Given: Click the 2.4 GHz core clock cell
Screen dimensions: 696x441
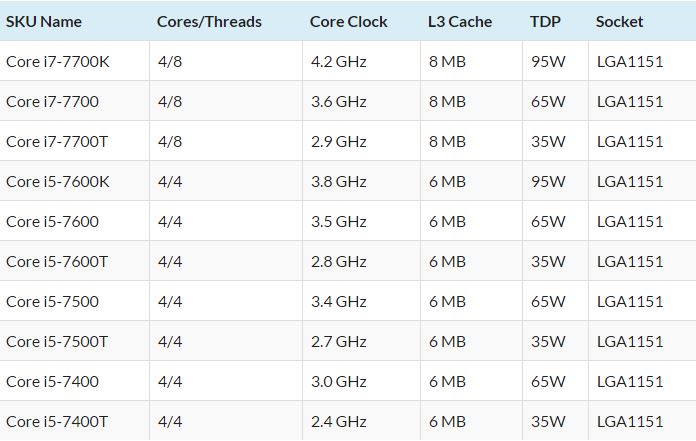Looking at the screenshot, I should click(x=338, y=422).
